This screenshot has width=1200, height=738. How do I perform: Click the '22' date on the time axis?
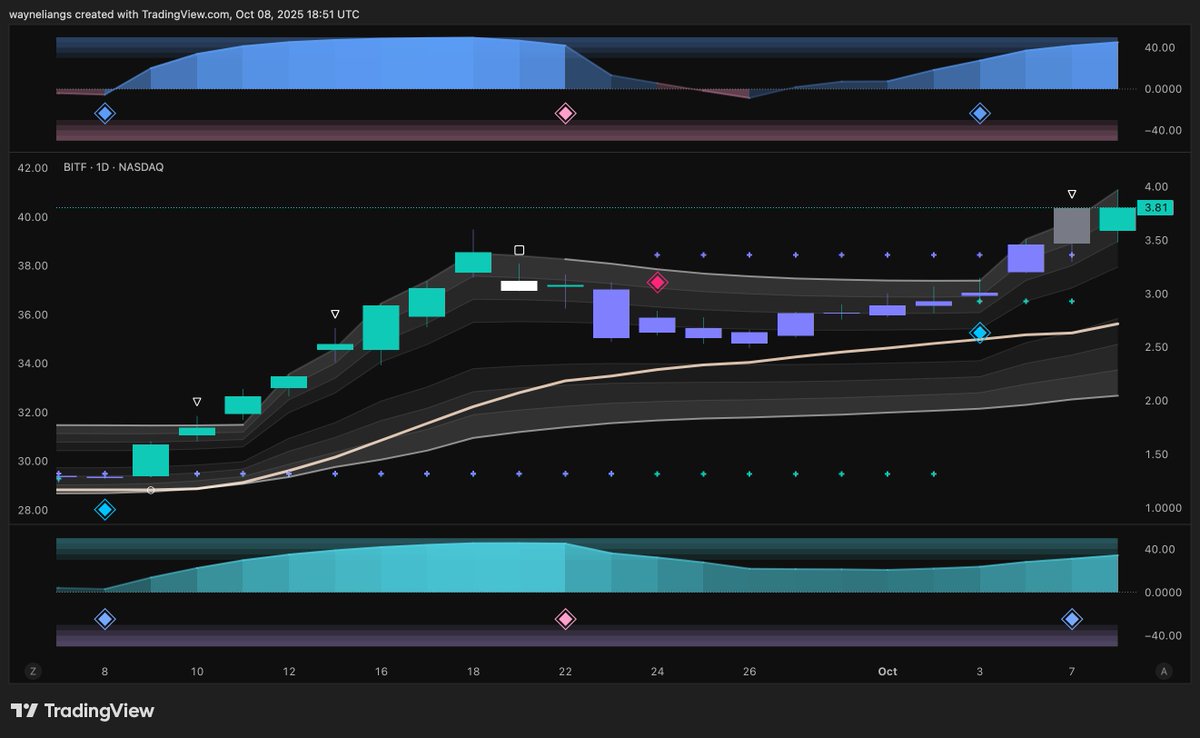(565, 672)
